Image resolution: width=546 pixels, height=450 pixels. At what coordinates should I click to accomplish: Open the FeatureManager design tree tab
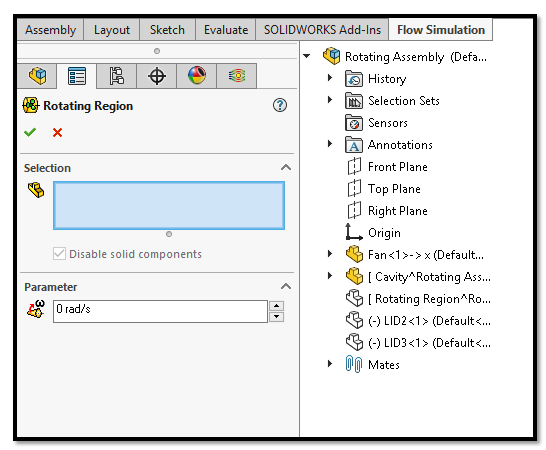pyautogui.click(x=37, y=76)
